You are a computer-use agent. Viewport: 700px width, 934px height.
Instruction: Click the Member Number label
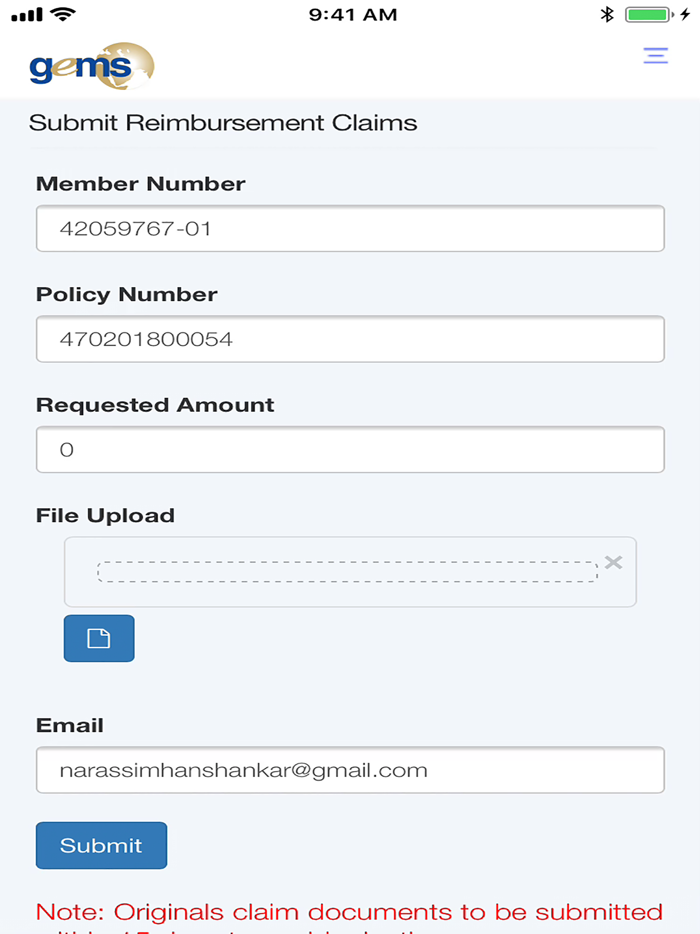point(140,184)
